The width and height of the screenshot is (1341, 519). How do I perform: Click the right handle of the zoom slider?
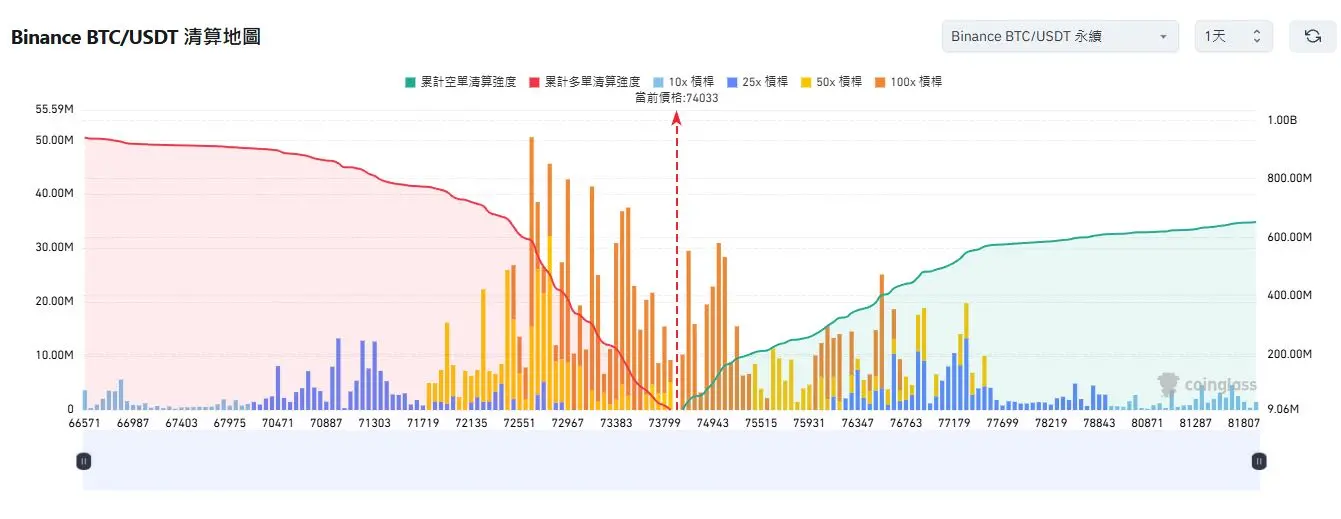pos(1259,461)
